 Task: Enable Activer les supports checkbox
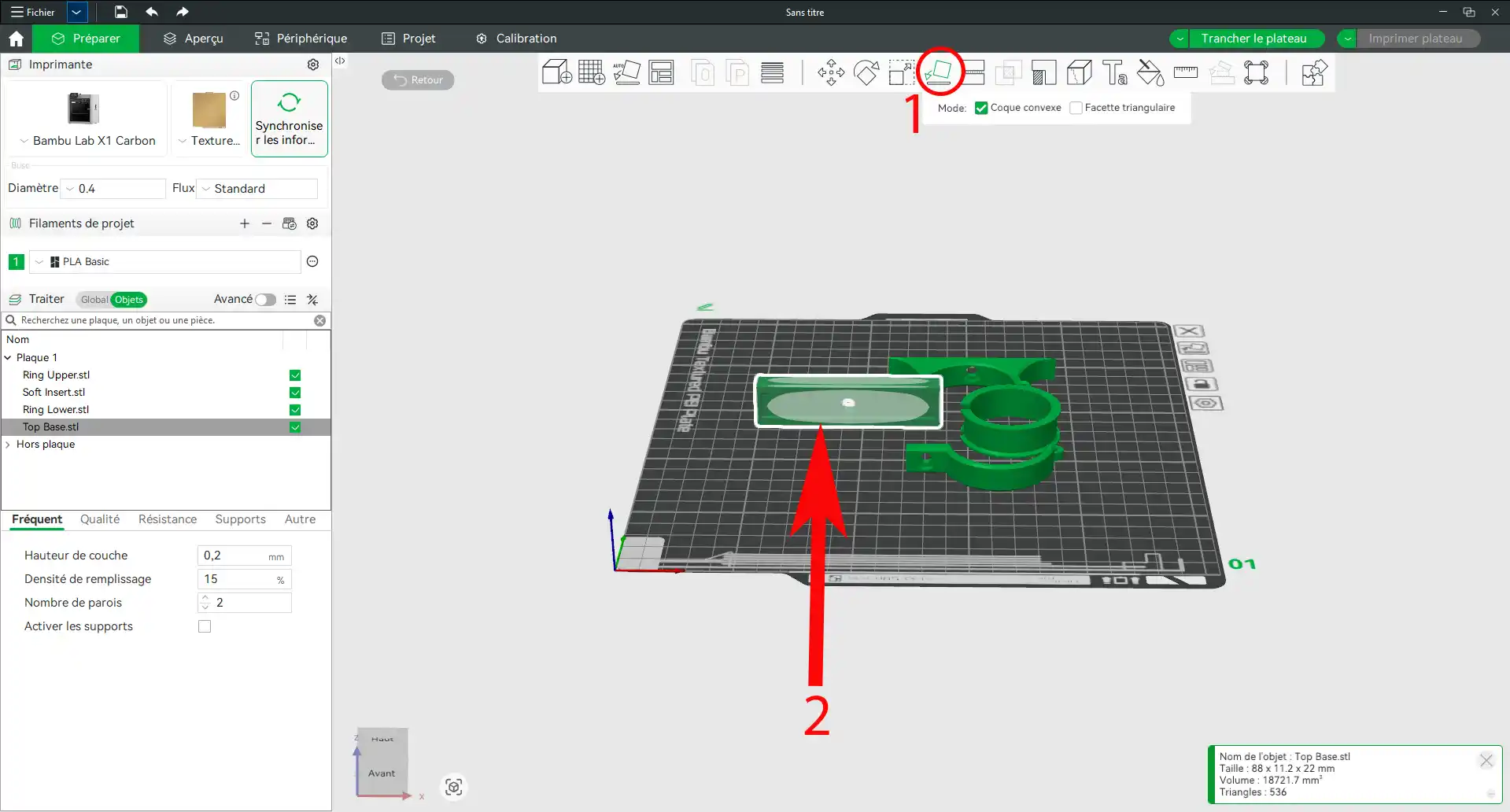tap(205, 626)
